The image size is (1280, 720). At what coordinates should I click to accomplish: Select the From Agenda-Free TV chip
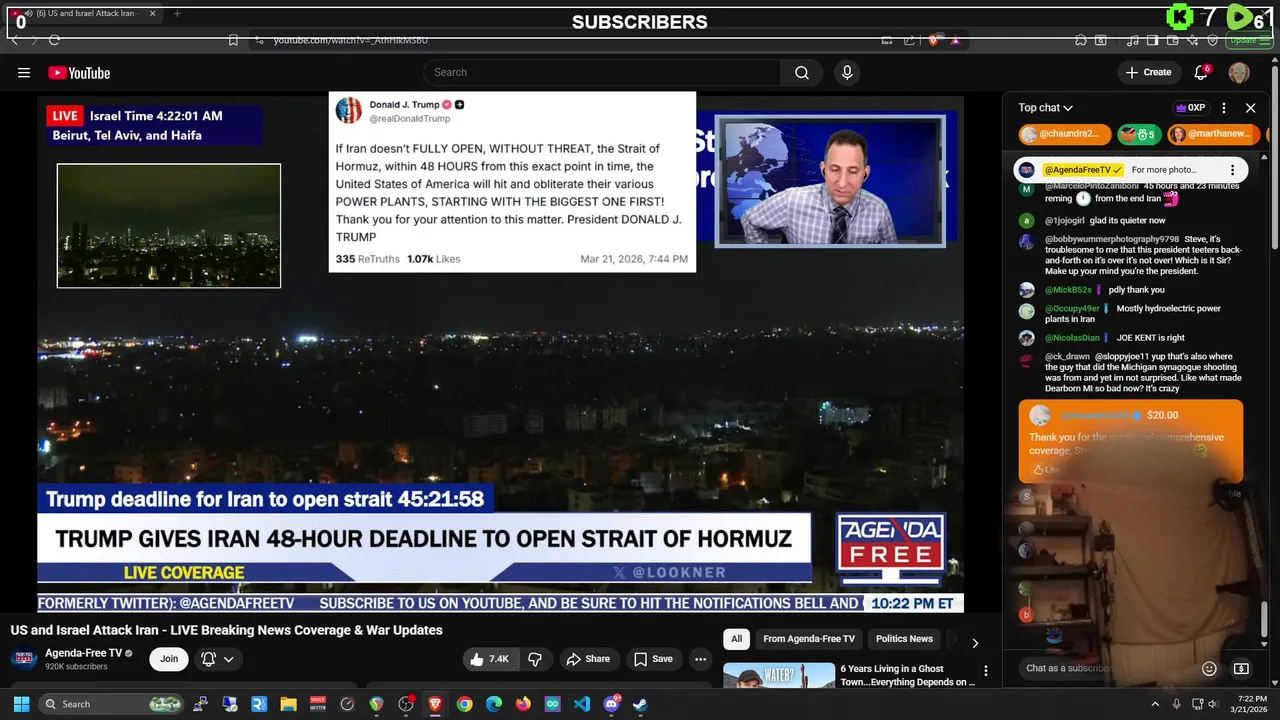[809, 639]
